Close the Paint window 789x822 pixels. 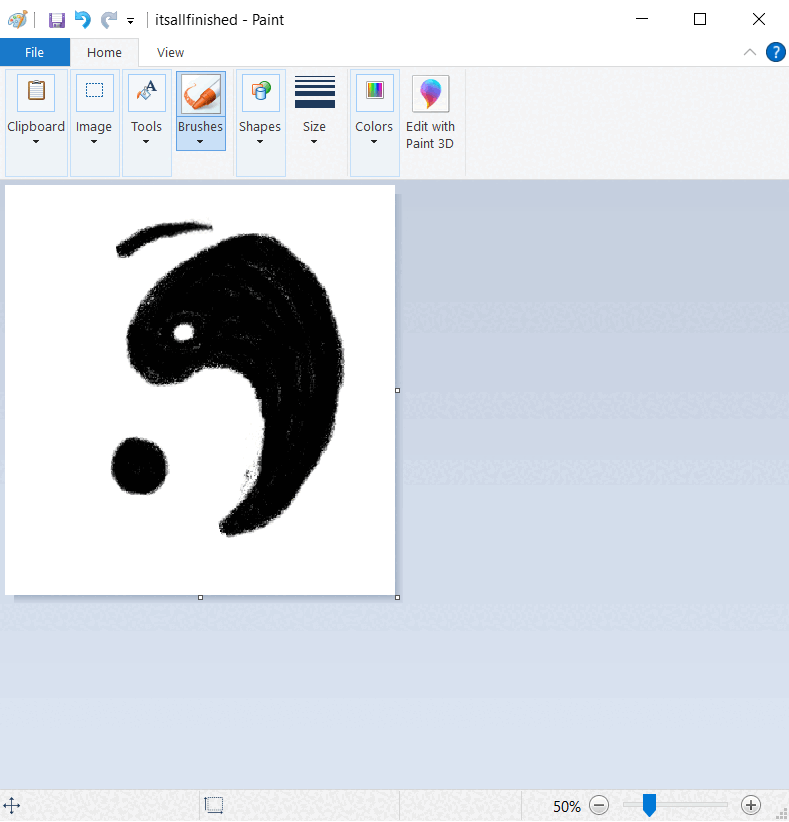point(759,19)
